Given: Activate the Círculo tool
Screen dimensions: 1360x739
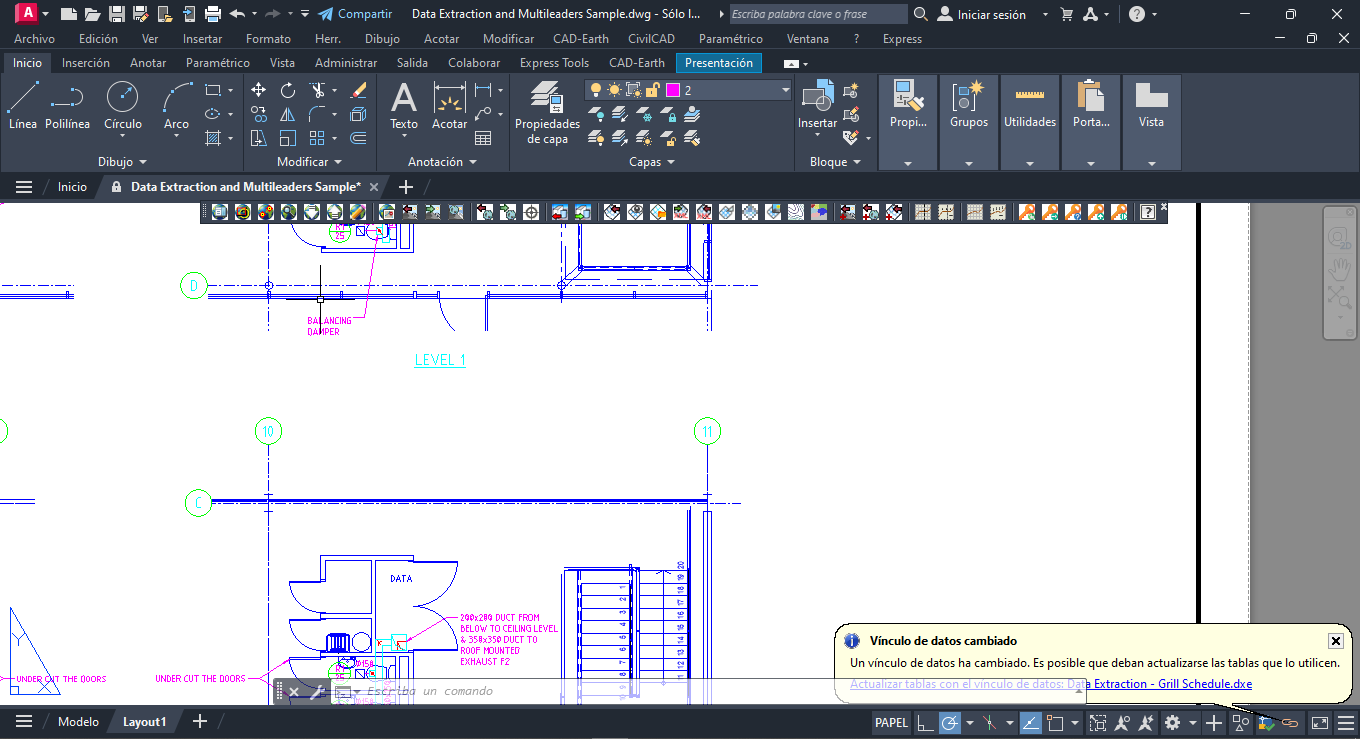Looking at the screenshot, I should click(123, 105).
